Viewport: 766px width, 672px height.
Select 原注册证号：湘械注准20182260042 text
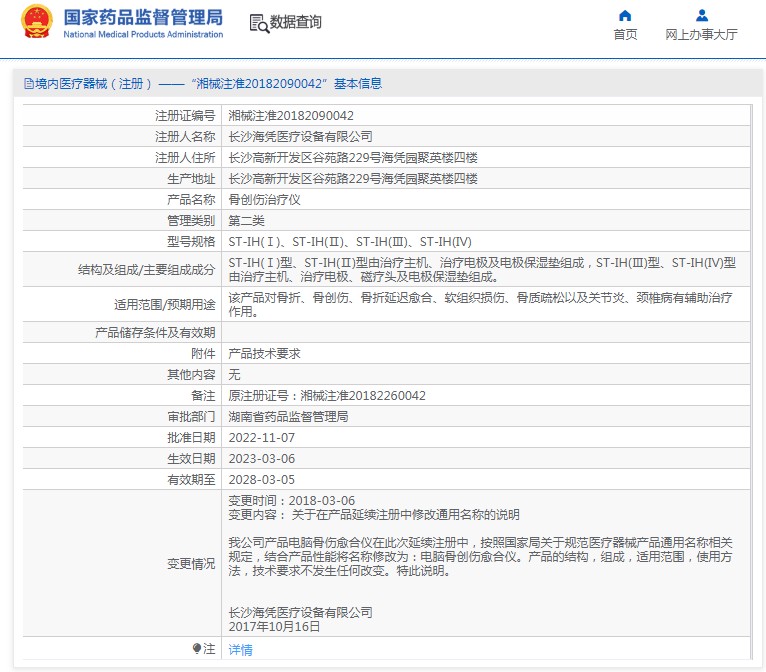(x=327, y=396)
